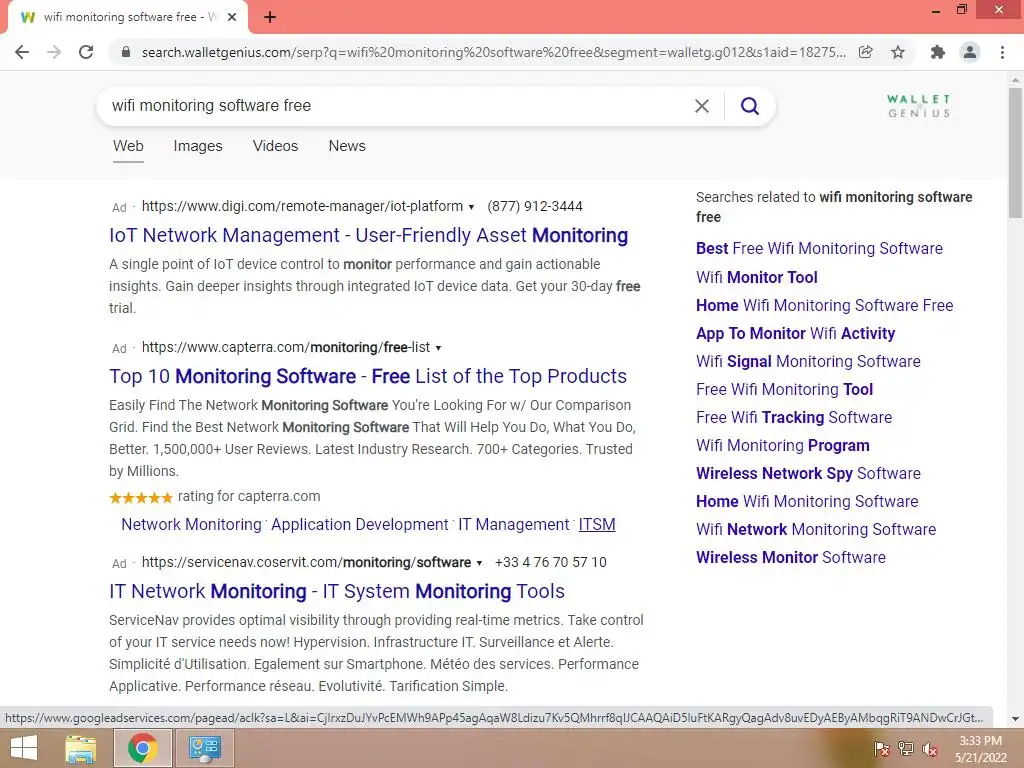Click Home Wifi Monitoring Software Free suggestion

(825, 306)
